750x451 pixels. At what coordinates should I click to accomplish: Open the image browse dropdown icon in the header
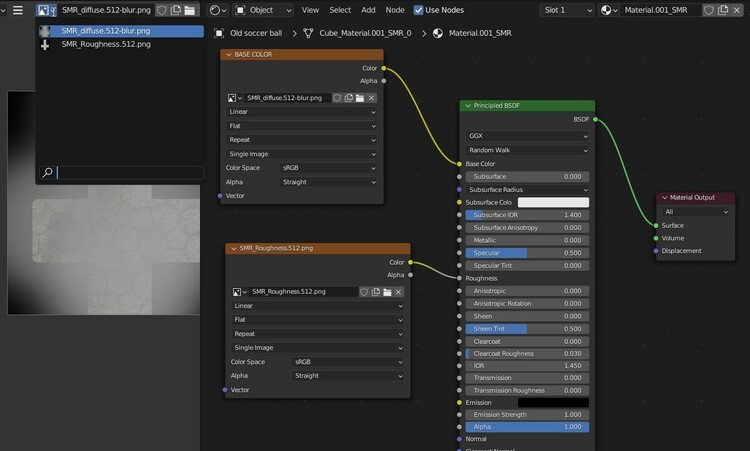pos(47,10)
